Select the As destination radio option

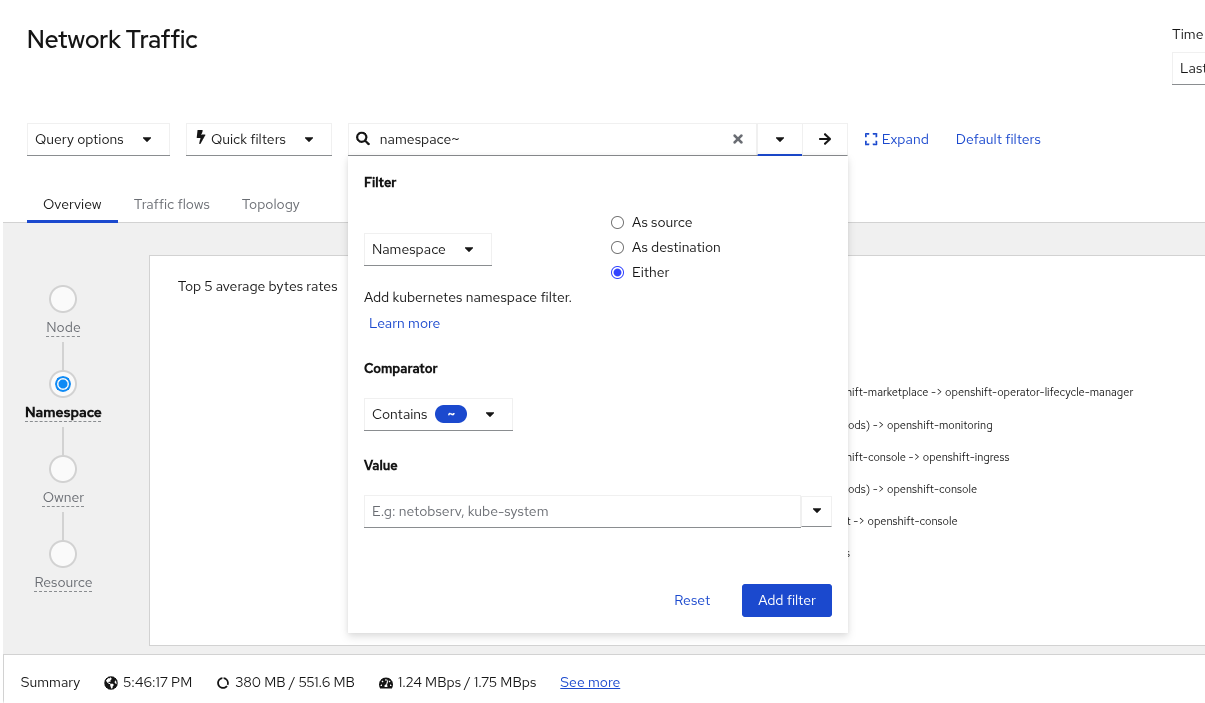point(617,247)
